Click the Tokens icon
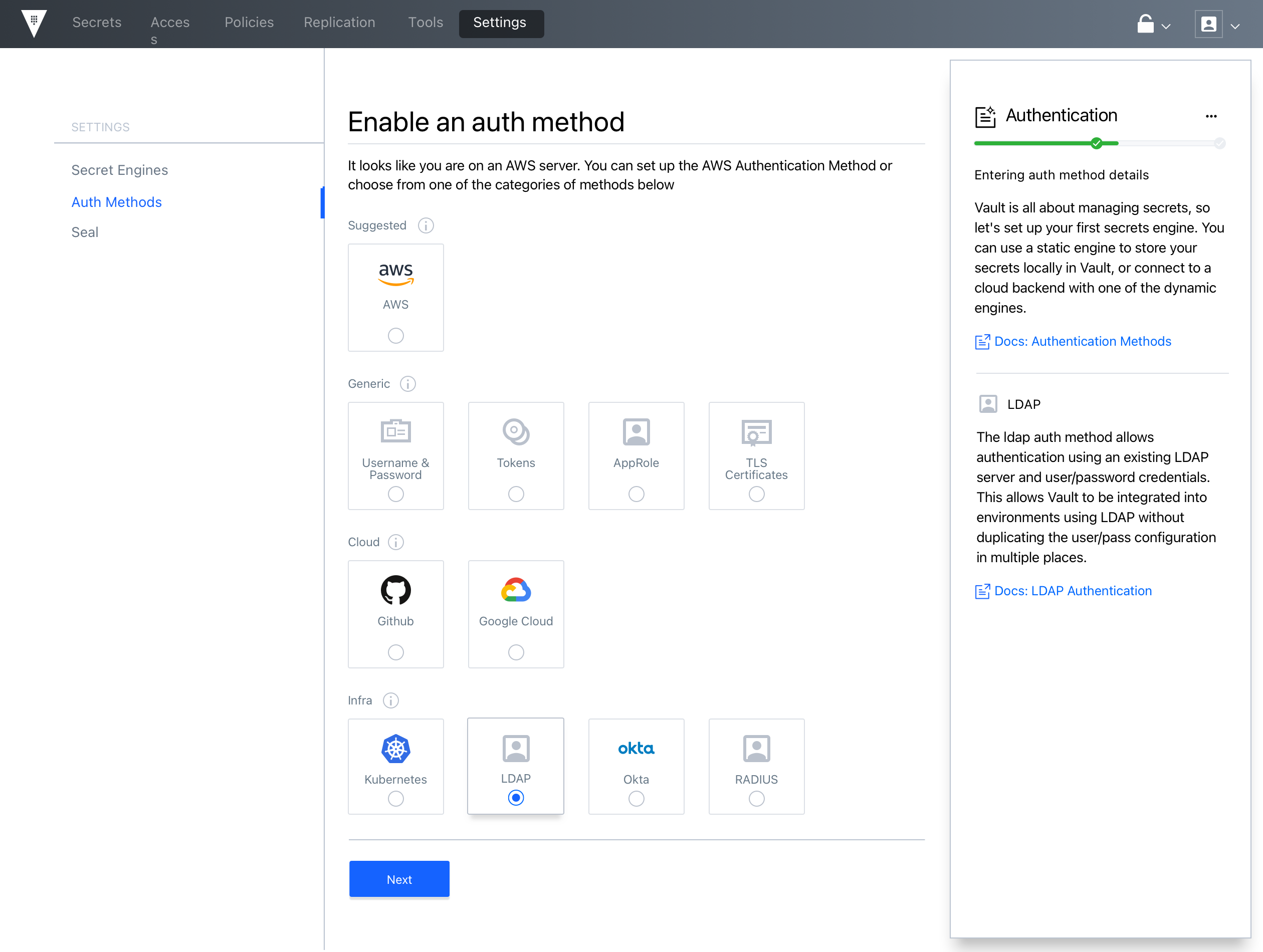 pyautogui.click(x=516, y=432)
